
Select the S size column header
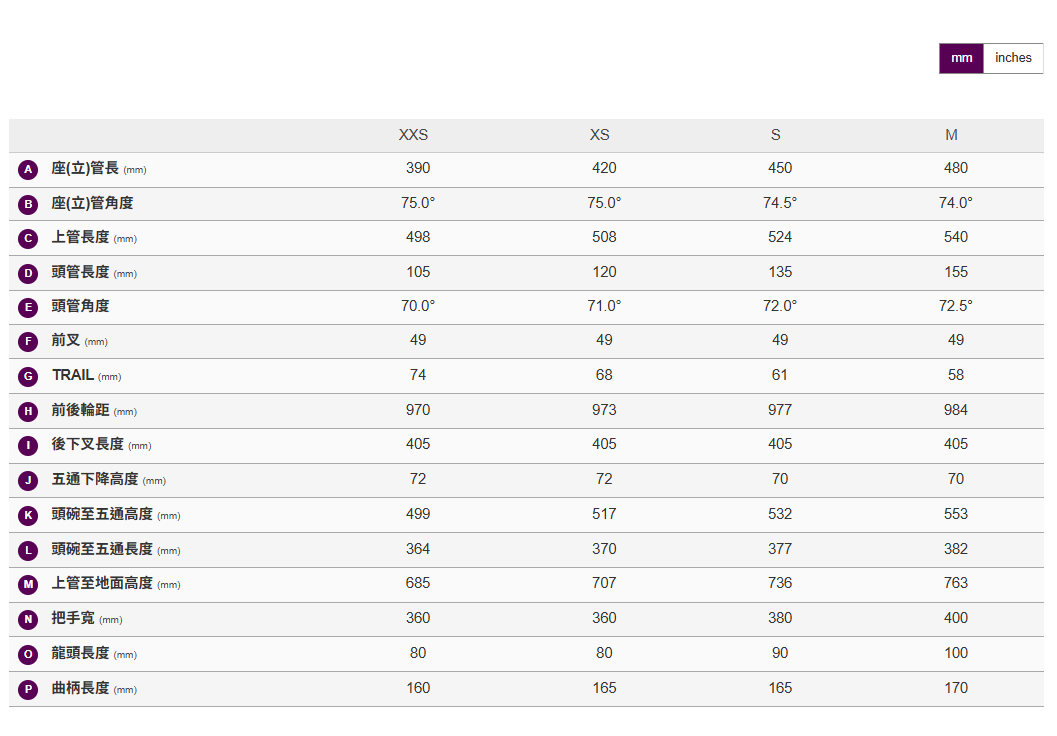[775, 135]
